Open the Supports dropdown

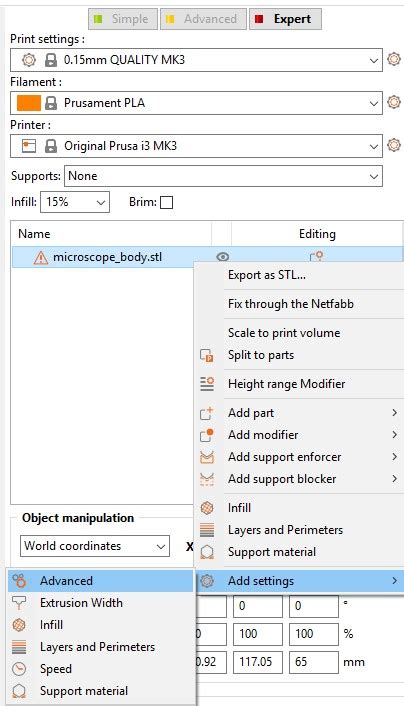coord(223,176)
